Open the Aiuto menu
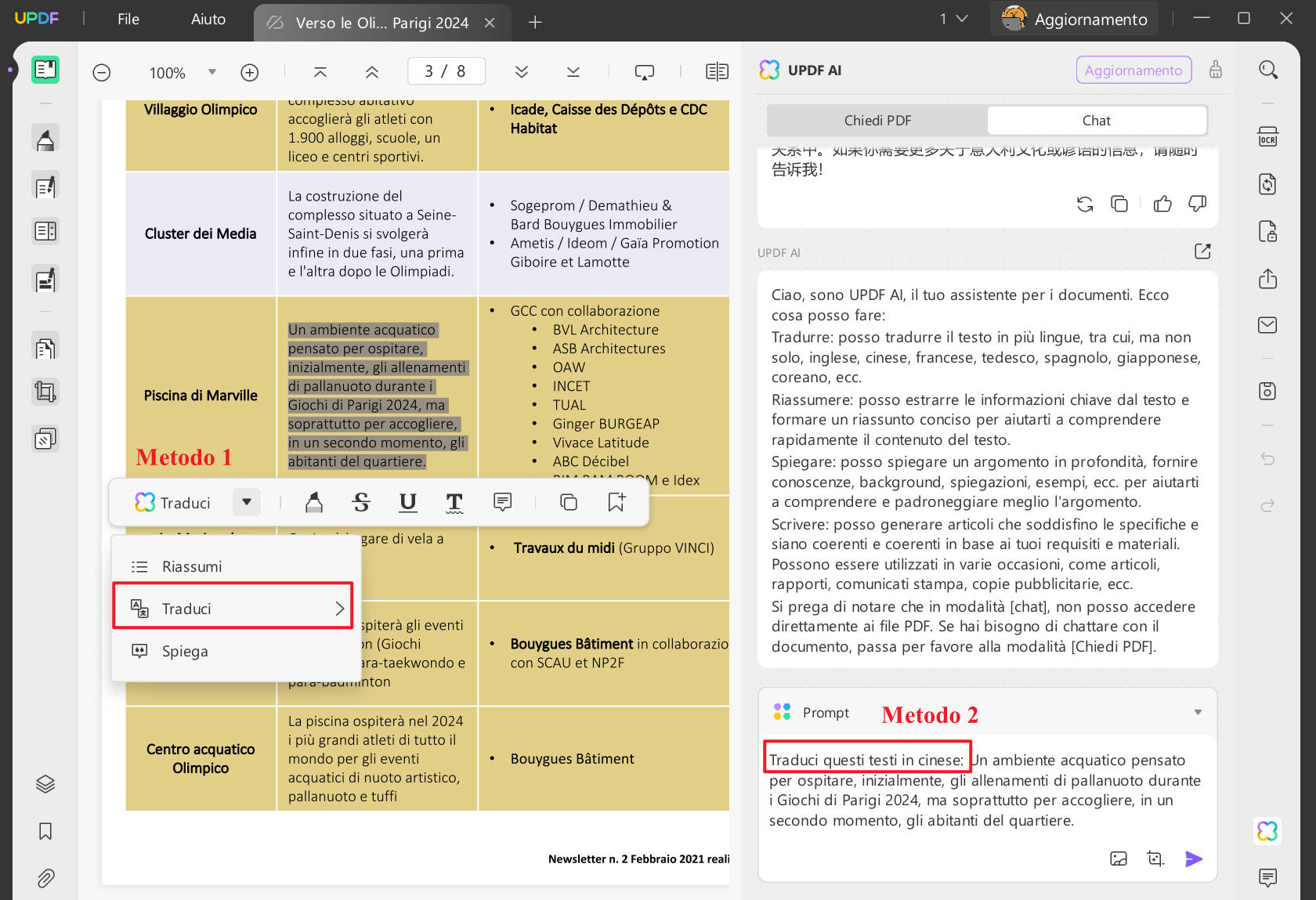Viewport: 1316px width, 900px height. pyautogui.click(x=208, y=20)
